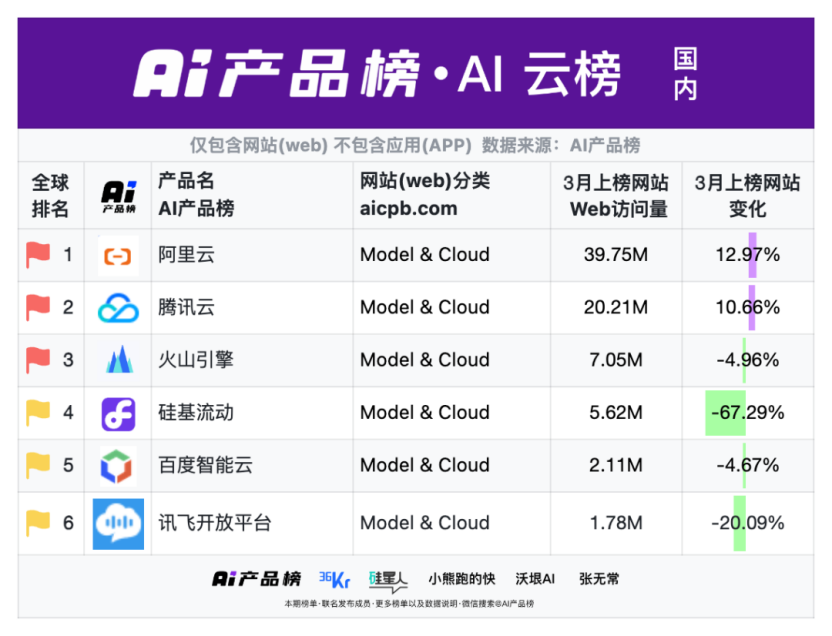Click Model & Cloud in 腾讯云 row
832x636 pixels.
(x=424, y=307)
